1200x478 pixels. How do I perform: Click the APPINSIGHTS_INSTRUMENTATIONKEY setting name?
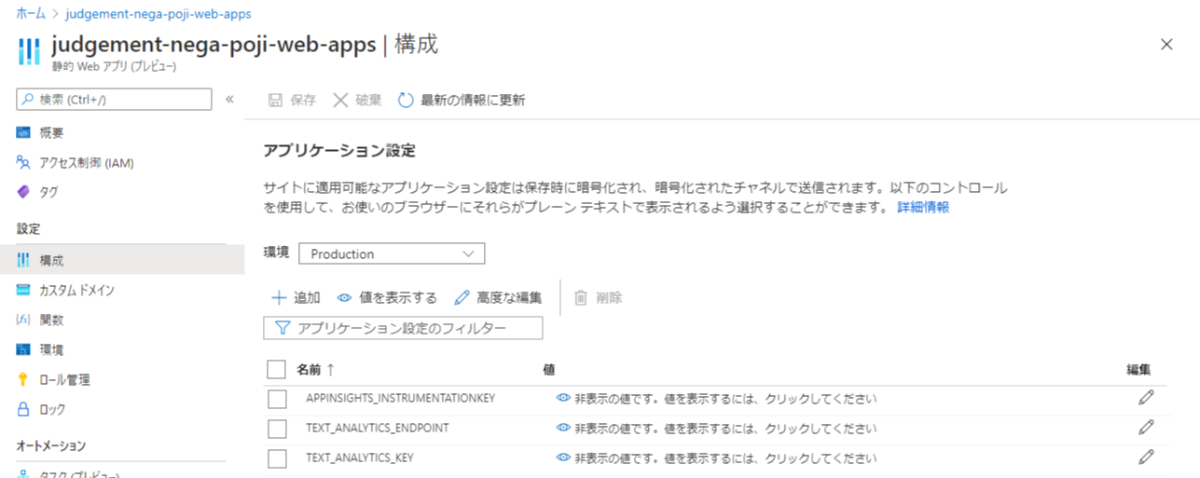400,399
